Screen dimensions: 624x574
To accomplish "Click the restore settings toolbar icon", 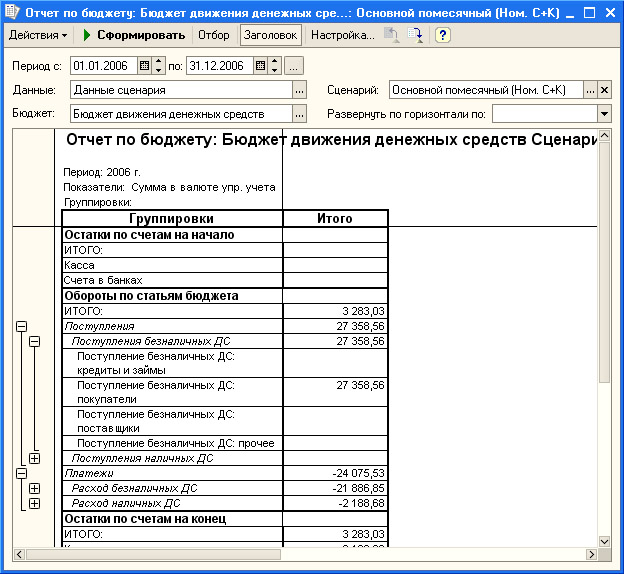I will pos(392,35).
